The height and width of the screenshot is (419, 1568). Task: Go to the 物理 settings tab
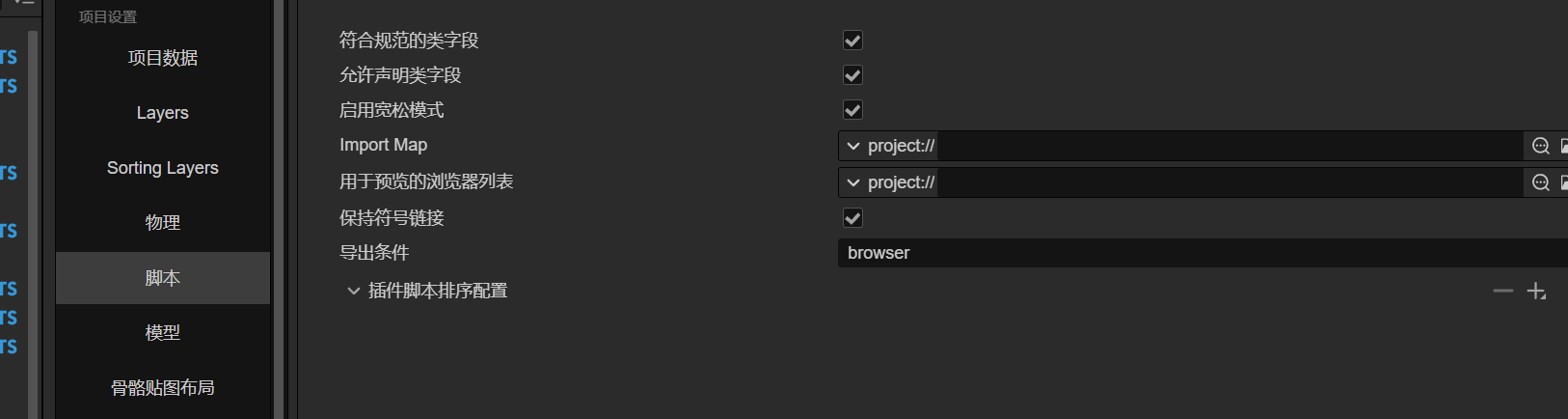tap(162, 223)
